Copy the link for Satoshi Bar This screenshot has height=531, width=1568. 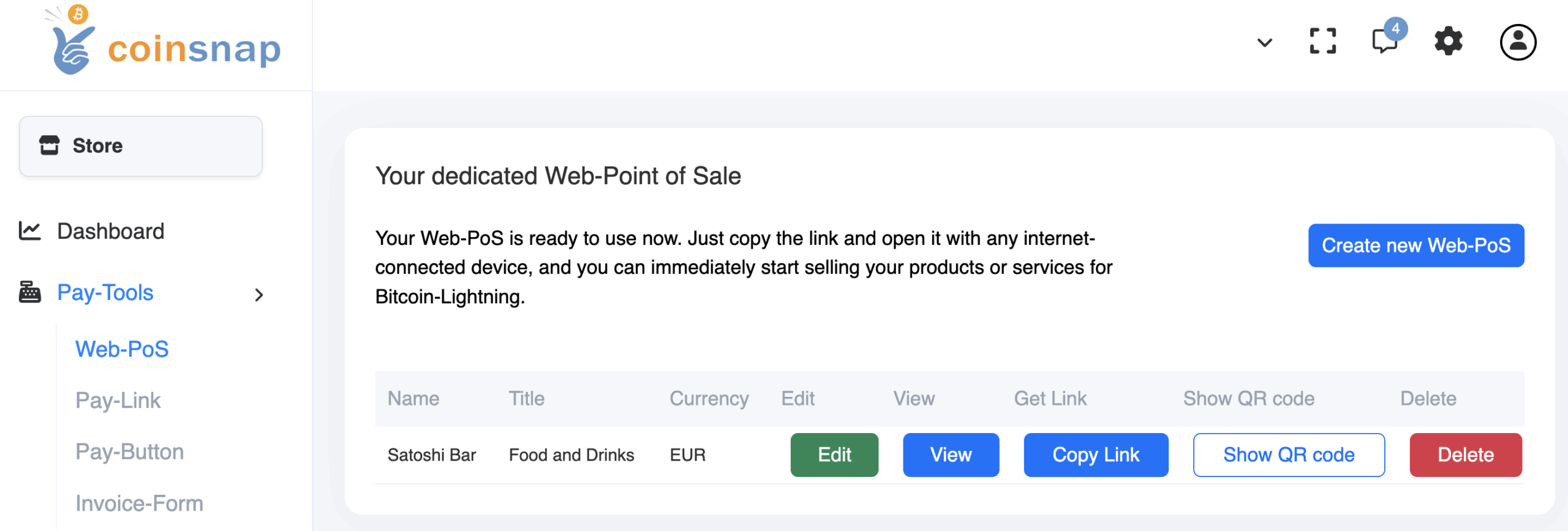pos(1096,454)
